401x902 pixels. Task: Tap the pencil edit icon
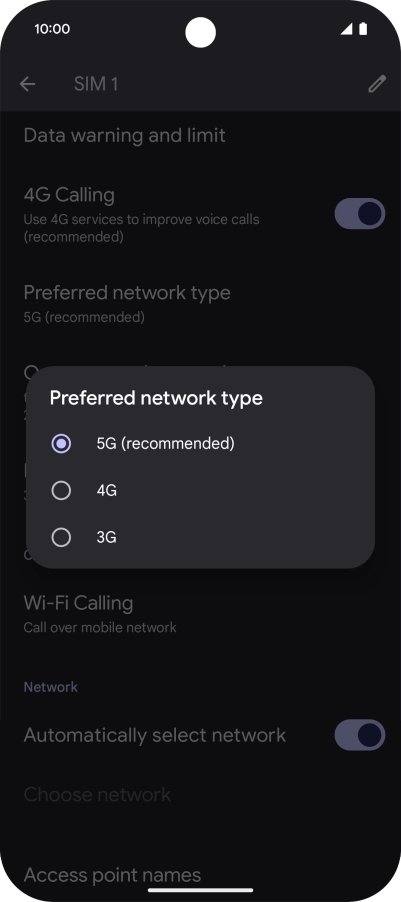377,84
